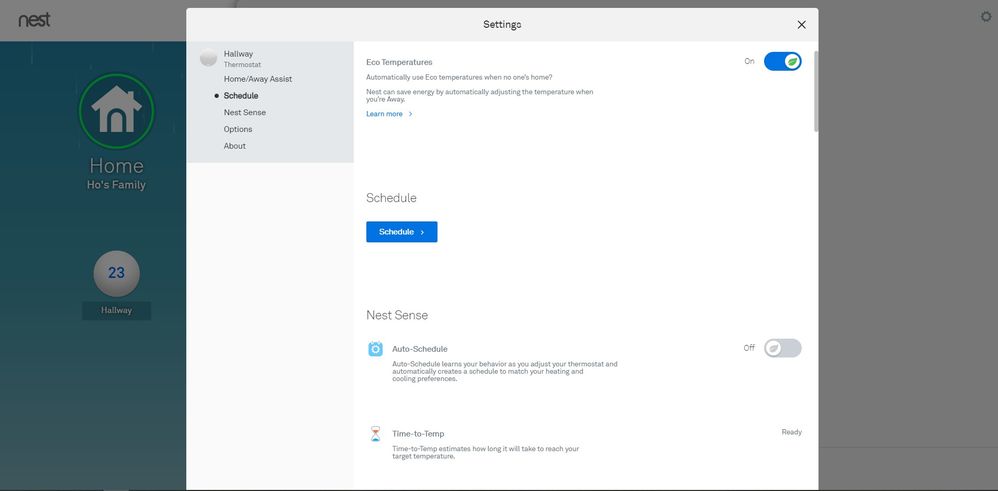Screen dimensions: 998x491
Task: Click the Time-to-Temp label
Action: click(418, 434)
